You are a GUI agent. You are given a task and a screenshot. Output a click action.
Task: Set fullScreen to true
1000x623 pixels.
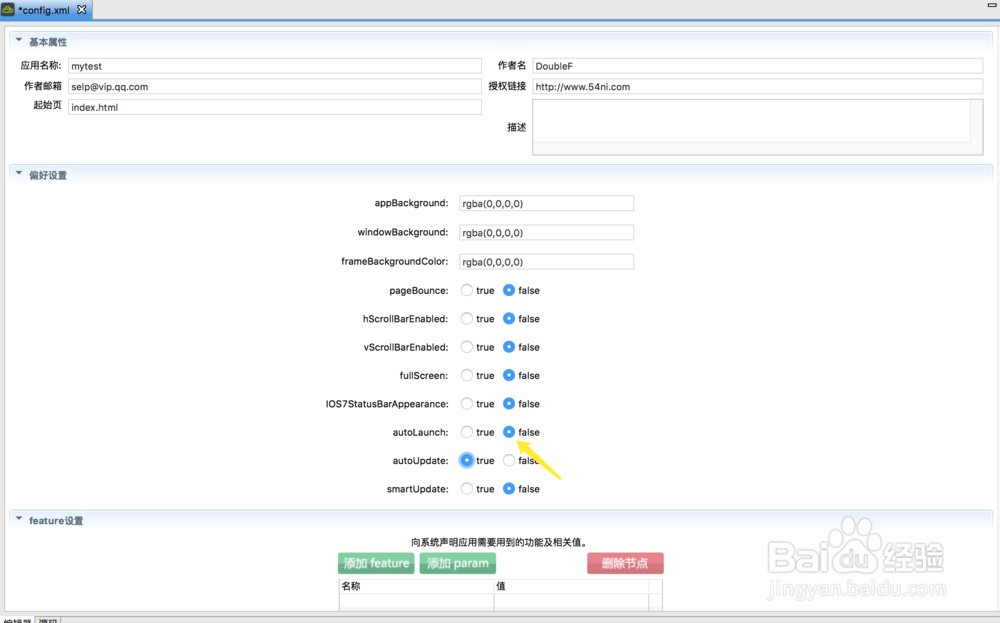tap(467, 375)
